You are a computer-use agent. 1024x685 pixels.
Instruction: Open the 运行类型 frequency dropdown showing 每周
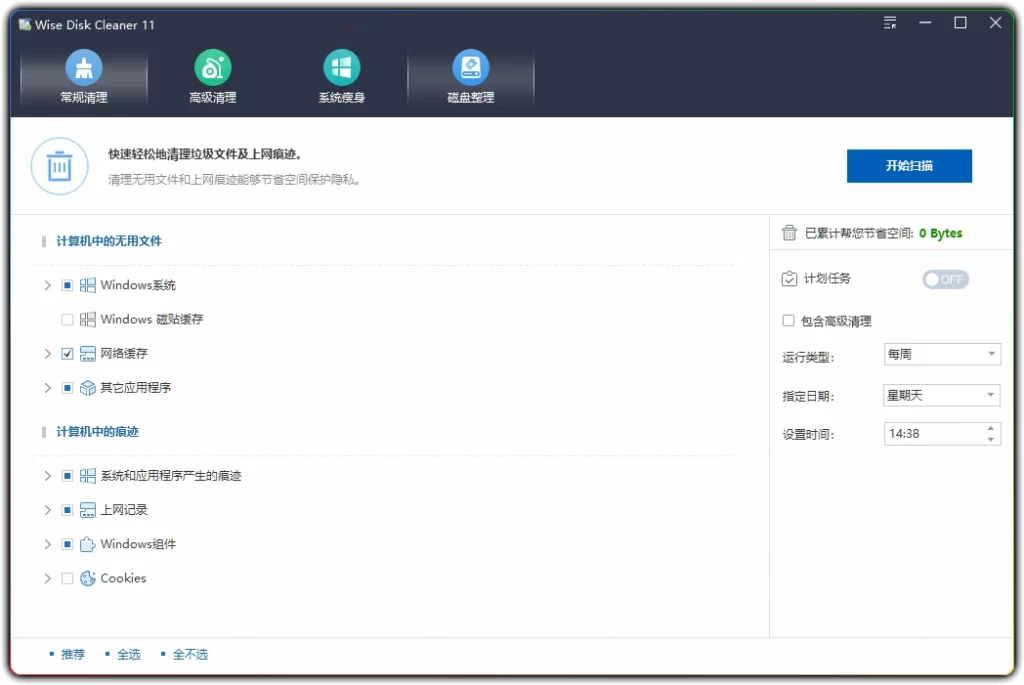click(x=941, y=354)
